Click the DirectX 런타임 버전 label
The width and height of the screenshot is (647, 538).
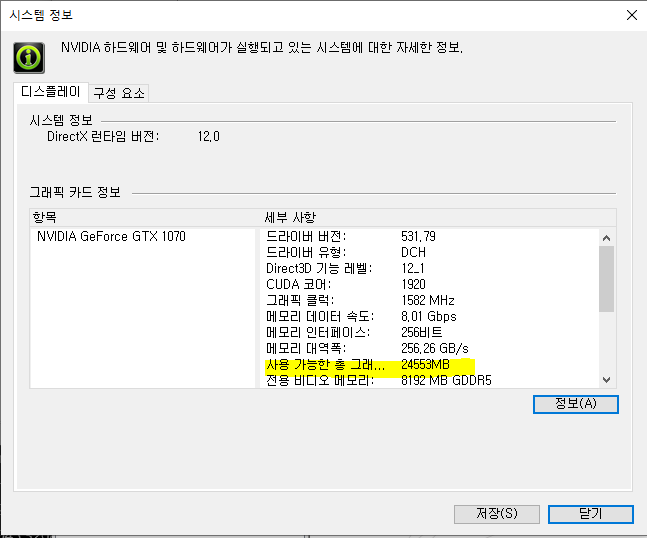click(x=103, y=137)
